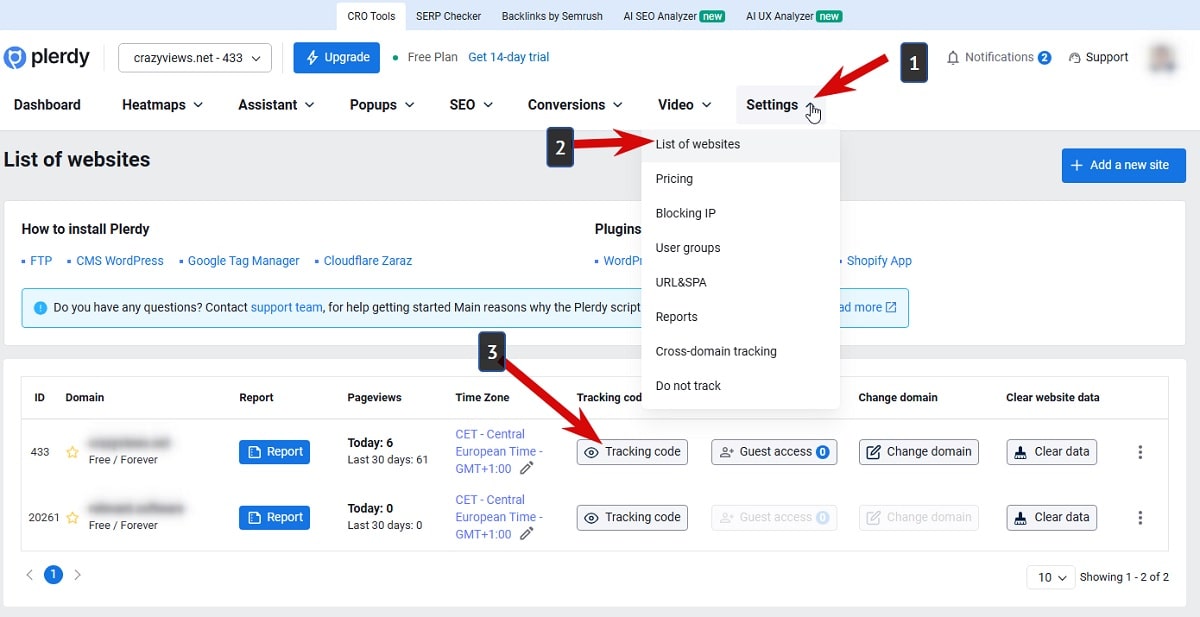1200x617 pixels.
Task: Click the Report button for site 20261
Action: [x=274, y=517]
